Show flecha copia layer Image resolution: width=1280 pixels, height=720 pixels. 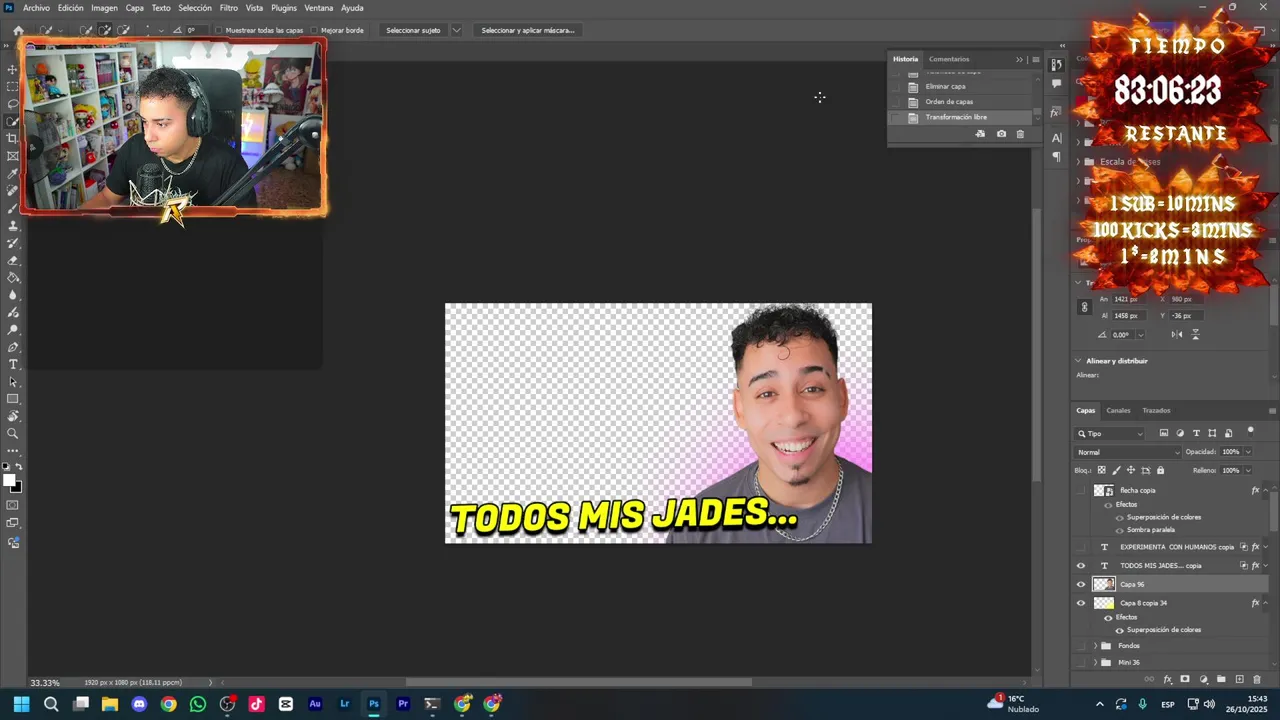tap(1080, 490)
